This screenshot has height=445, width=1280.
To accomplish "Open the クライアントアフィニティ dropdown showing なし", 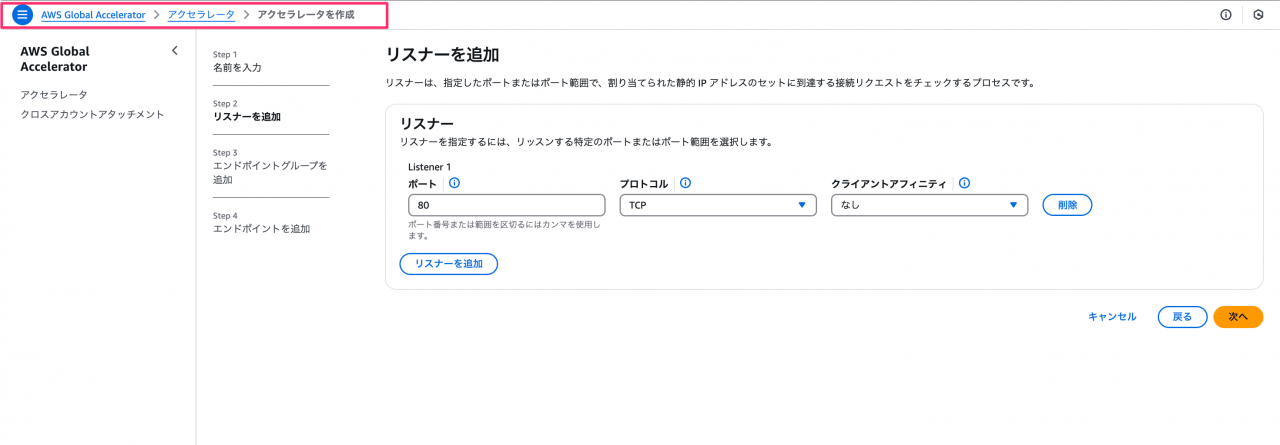I will [x=929, y=205].
